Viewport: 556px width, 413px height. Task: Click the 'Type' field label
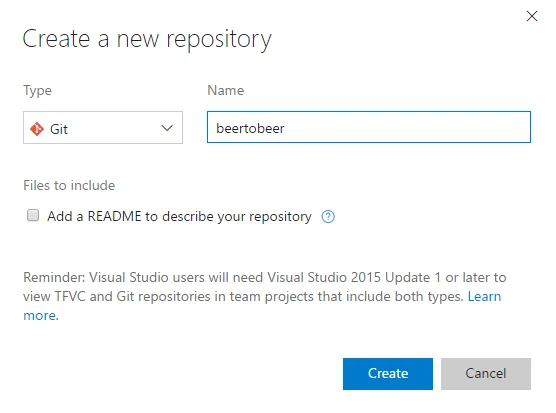38,91
